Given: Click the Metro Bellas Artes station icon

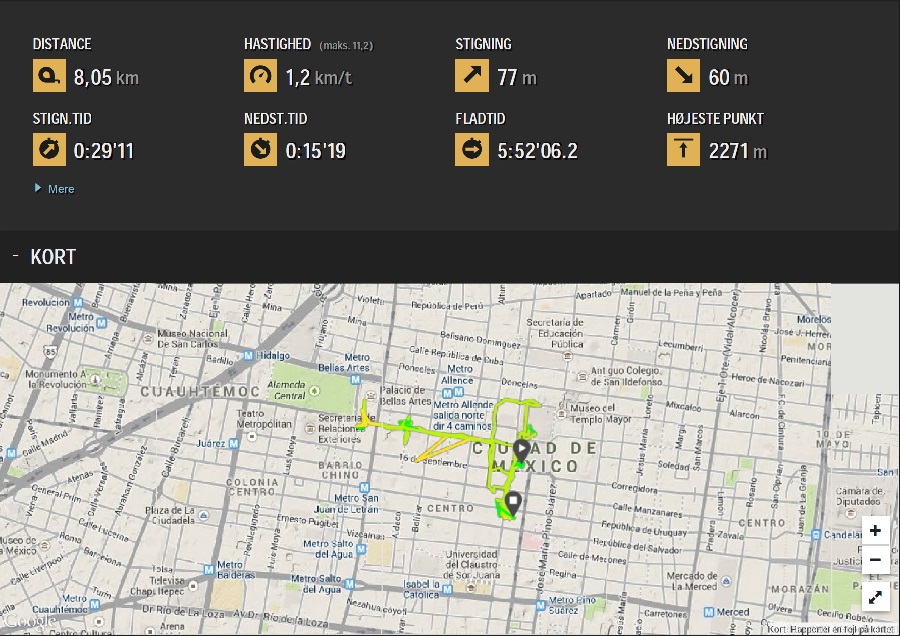Looking at the screenshot, I should [356, 379].
